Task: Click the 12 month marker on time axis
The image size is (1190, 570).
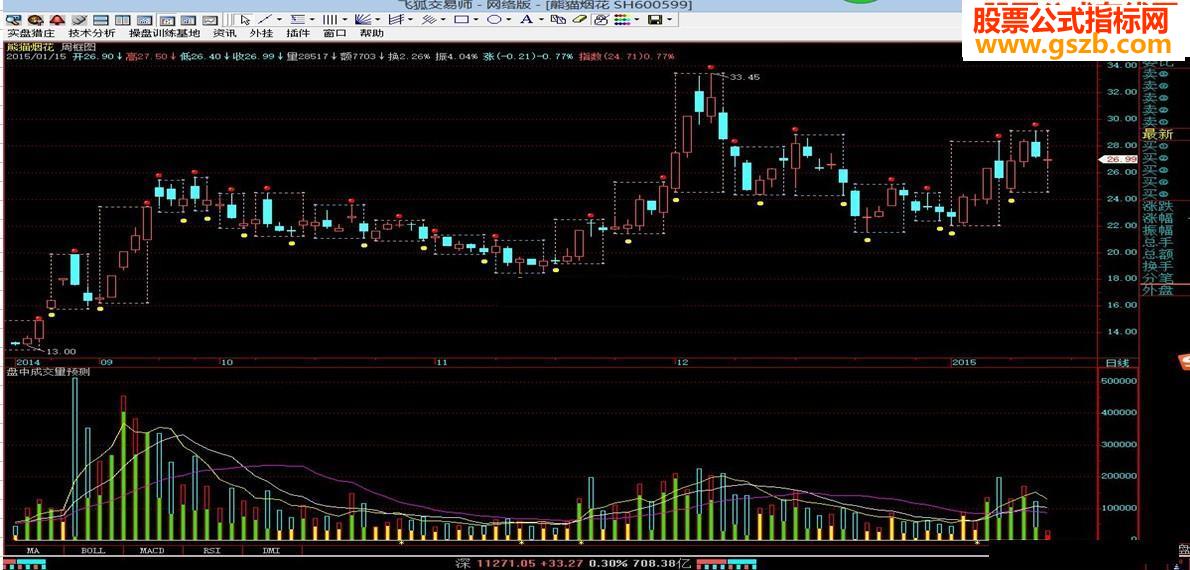Action: [683, 363]
